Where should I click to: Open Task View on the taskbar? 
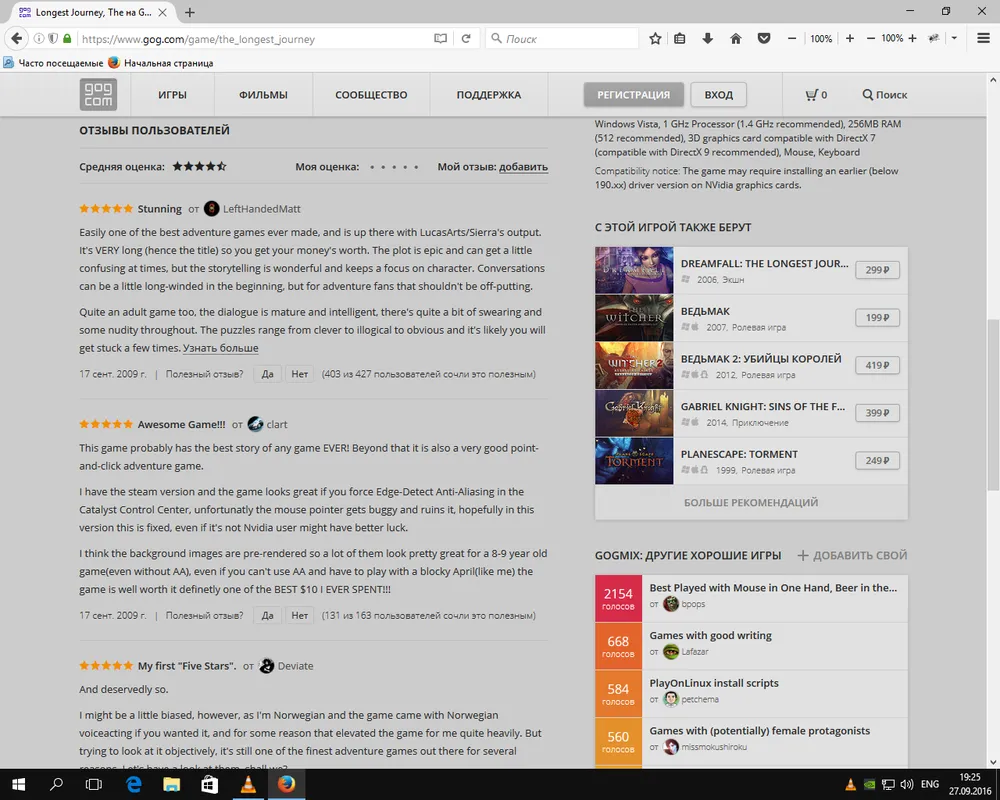(x=94, y=784)
